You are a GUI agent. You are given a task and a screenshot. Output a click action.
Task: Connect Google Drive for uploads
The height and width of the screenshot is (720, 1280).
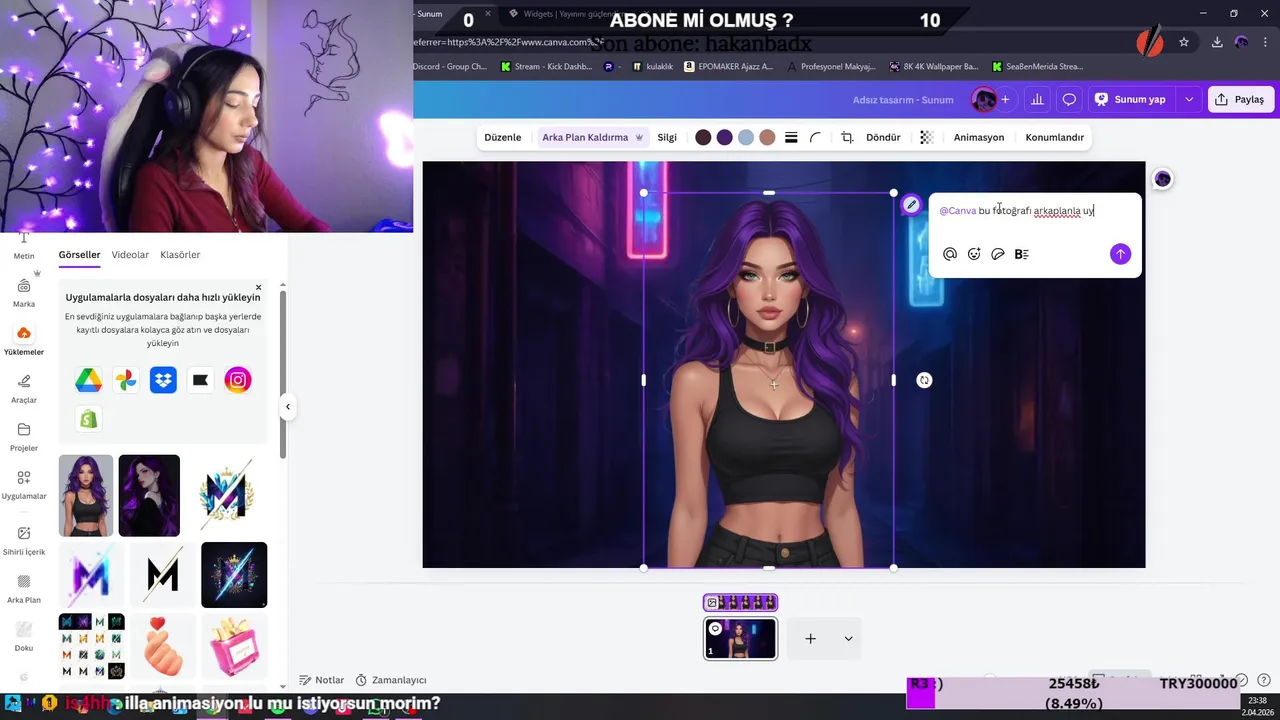pos(88,380)
